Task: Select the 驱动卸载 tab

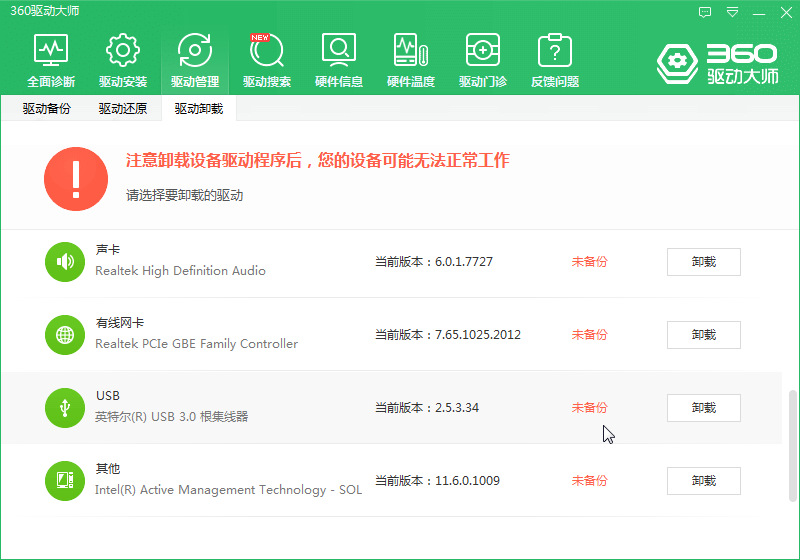Action: pos(198,109)
